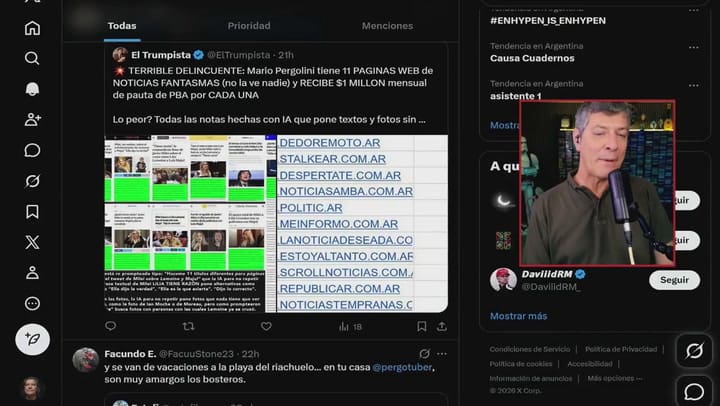Image resolution: width=720 pixels, height=406 pixels.
Task: Open Política de Privacidad link
Action: (621, 349)
